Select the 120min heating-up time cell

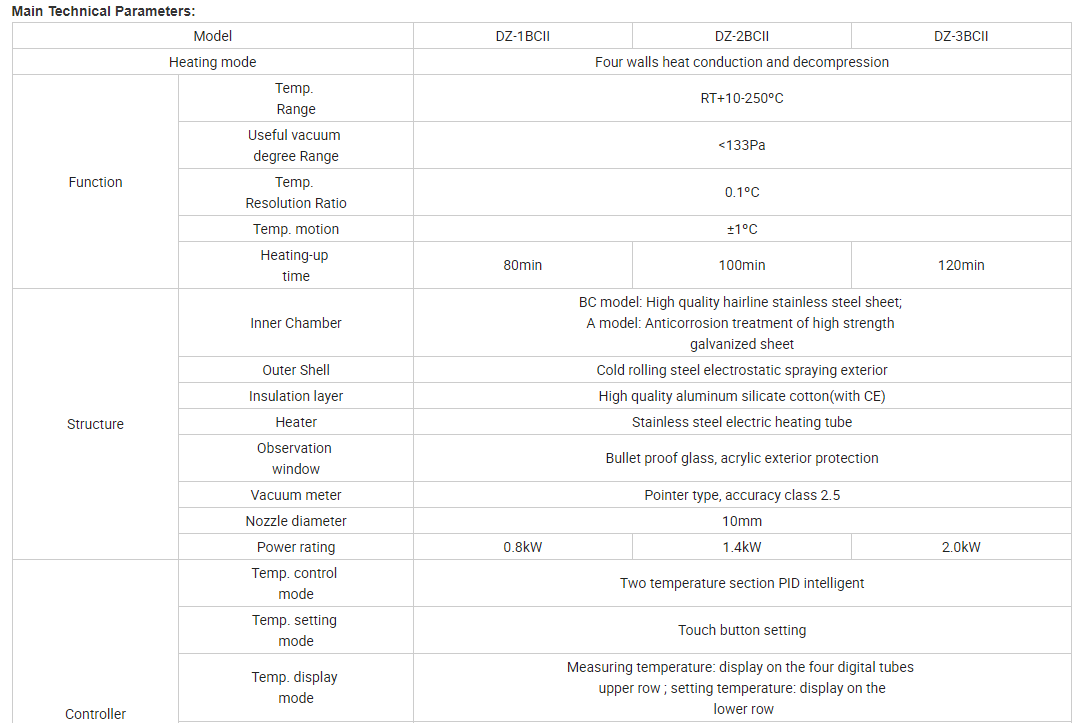(x=961, y=265)
